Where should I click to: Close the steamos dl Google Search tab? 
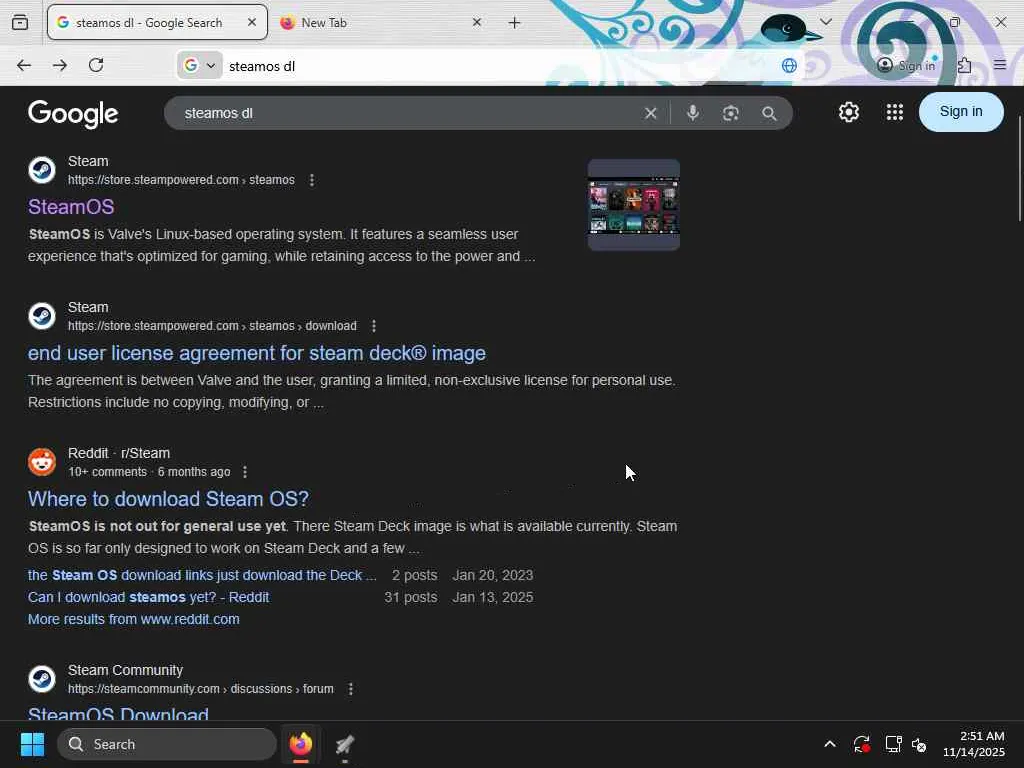click(252, 22)
